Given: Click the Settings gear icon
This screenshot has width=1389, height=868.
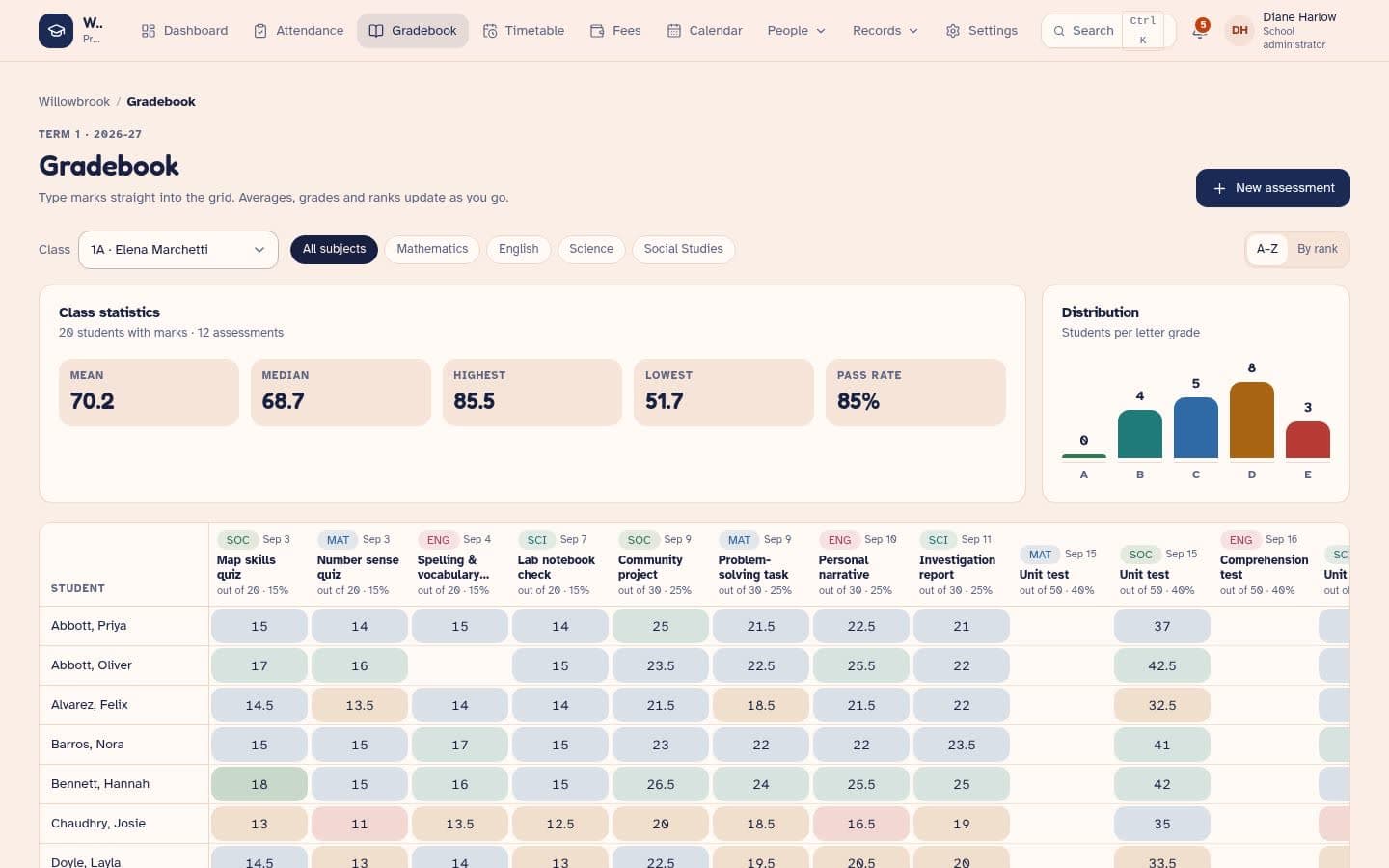Looking at the screenshot, I should click(953, 31).
